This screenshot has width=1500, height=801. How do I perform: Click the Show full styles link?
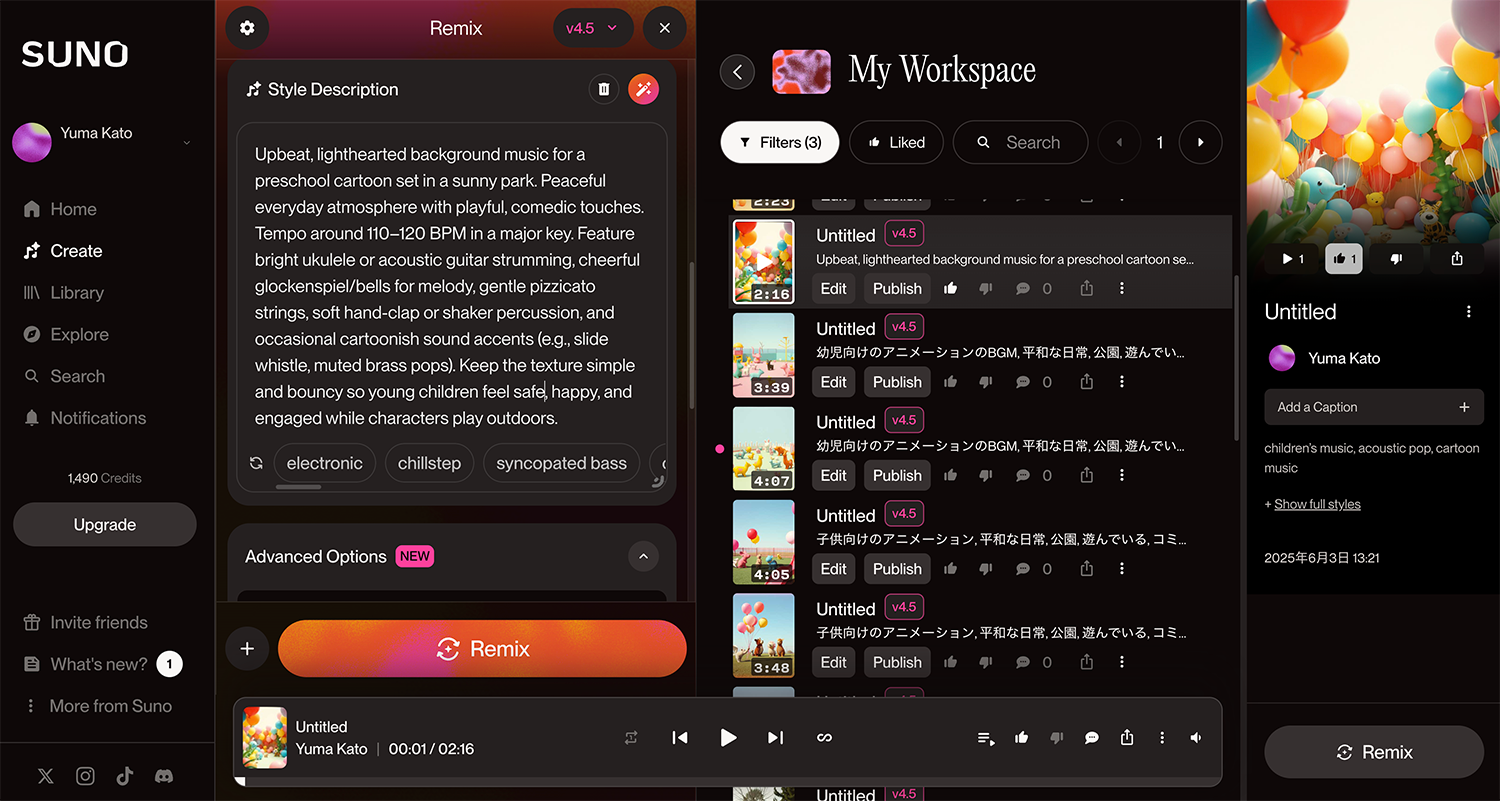(x=1317, y=504)
